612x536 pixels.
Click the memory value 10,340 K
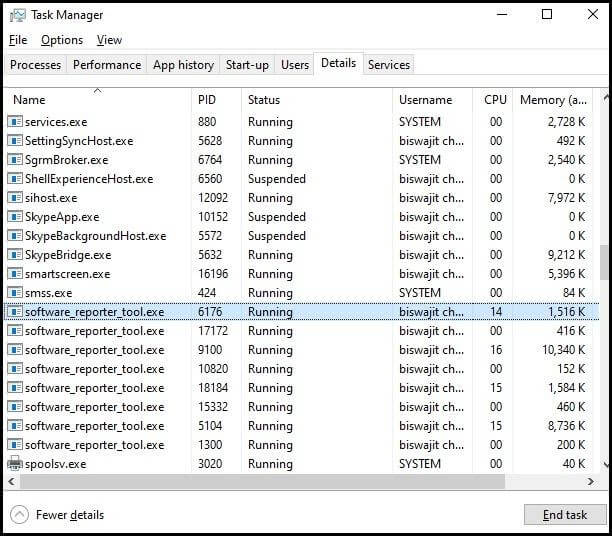click(x=564, y=350)
